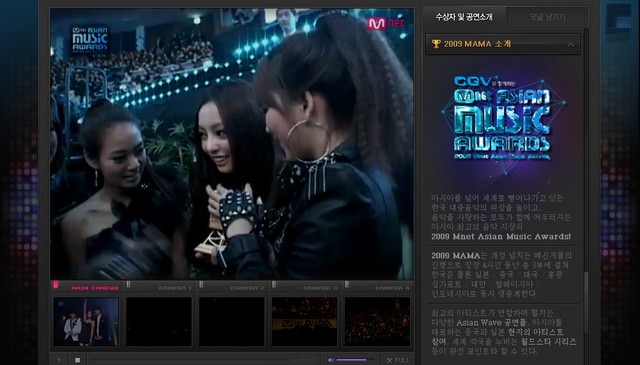Viewport: 640px width, 365px height.
Task: Toggle the CAMERA 3 indicator marker
Action: pyautogui.click(x=274, y=285)
